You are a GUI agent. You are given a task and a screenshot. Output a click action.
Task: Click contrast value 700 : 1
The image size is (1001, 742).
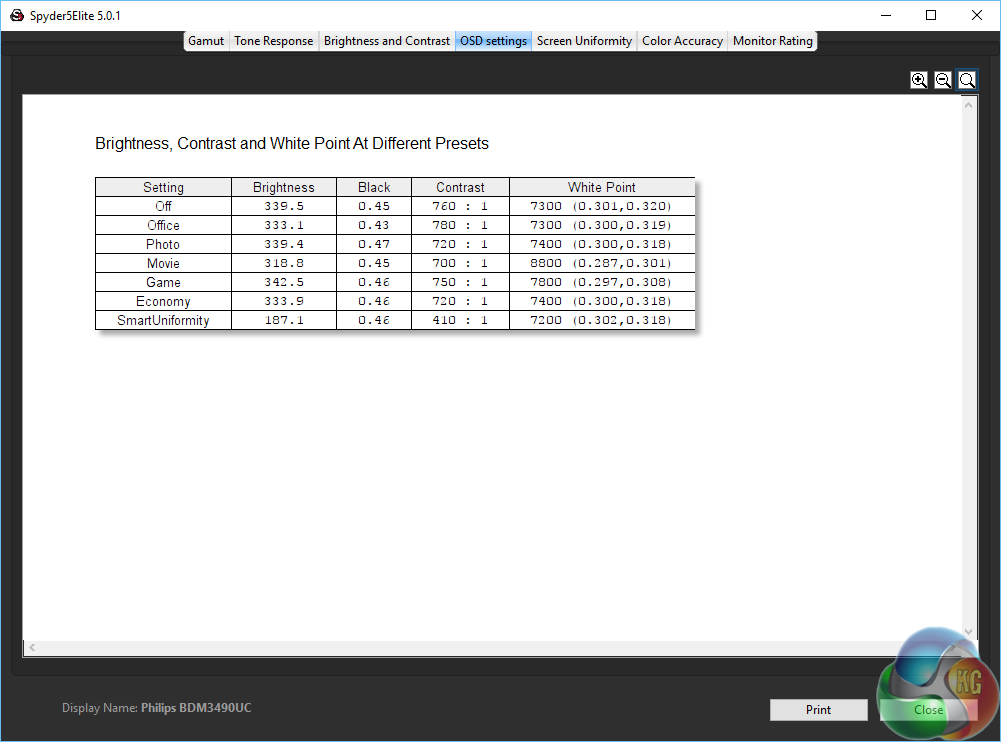460,263
